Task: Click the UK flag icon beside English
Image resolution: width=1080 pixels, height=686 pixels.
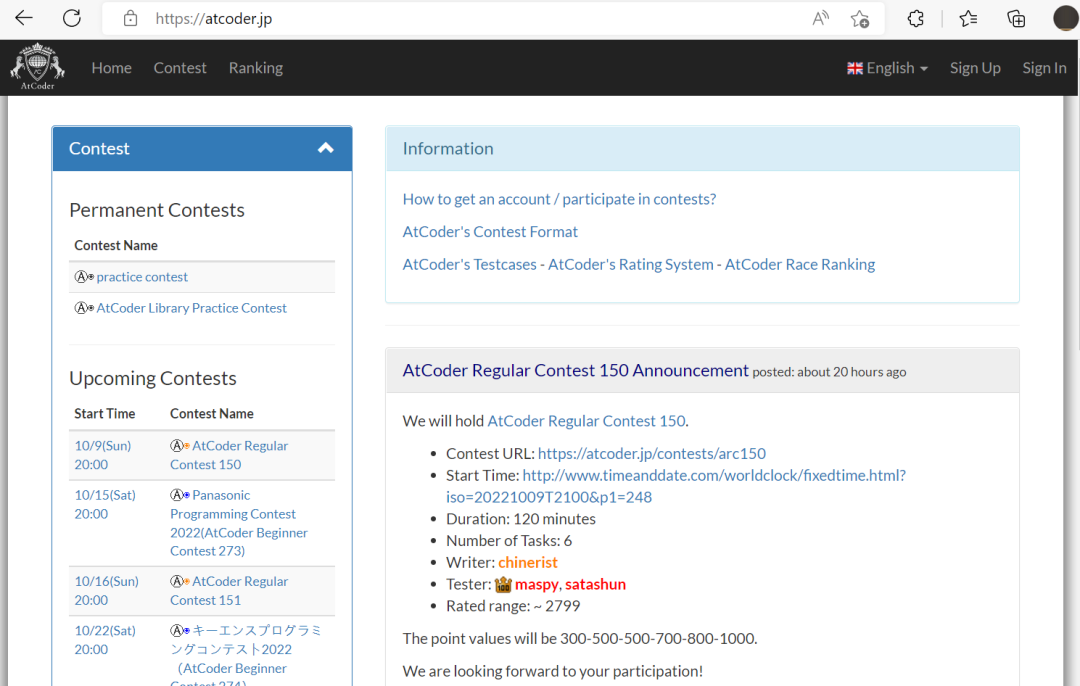Action: pyautogui.click(x=855, y=68)
